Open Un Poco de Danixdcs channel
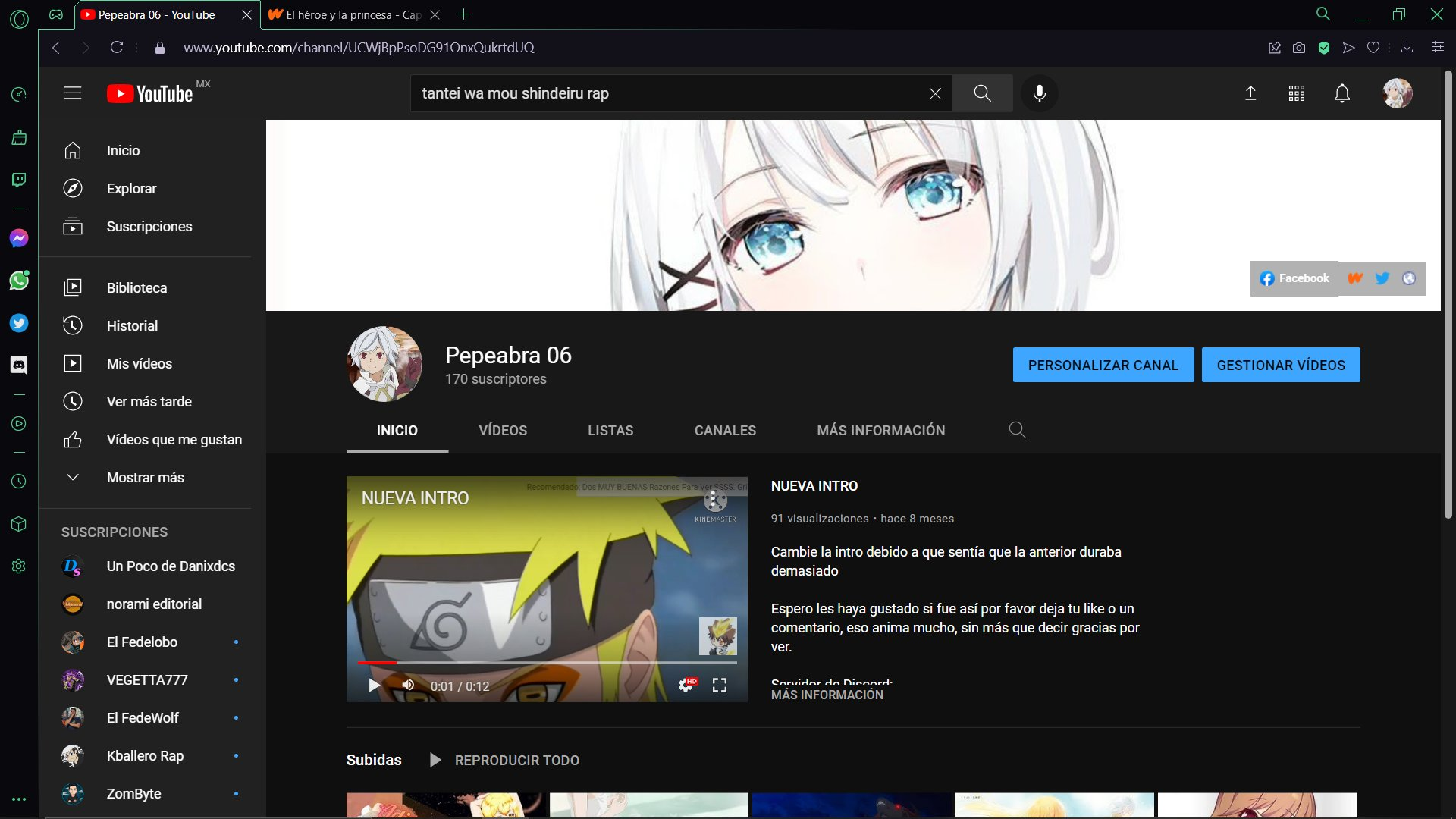 pos(145,566)
